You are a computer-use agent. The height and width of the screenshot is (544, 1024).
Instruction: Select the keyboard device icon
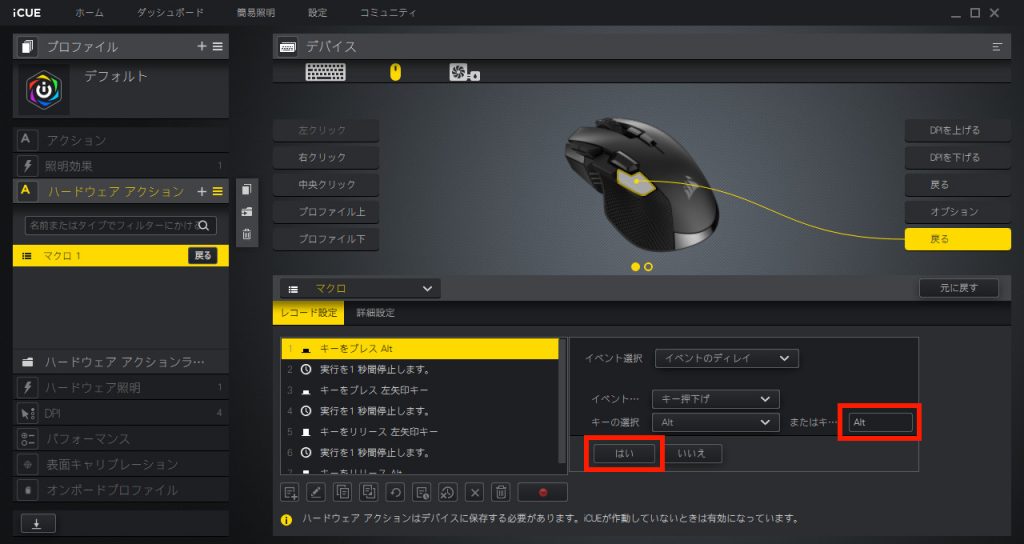tap(325, 72)
